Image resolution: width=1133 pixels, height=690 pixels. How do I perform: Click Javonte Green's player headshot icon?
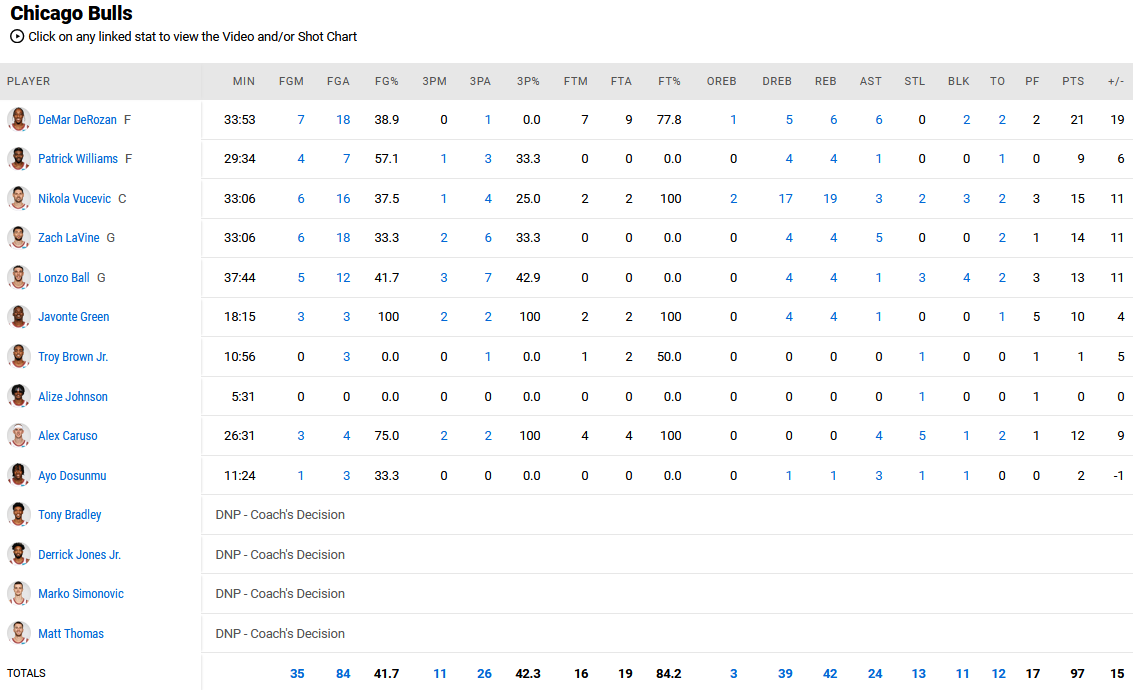tap(18, 317)
